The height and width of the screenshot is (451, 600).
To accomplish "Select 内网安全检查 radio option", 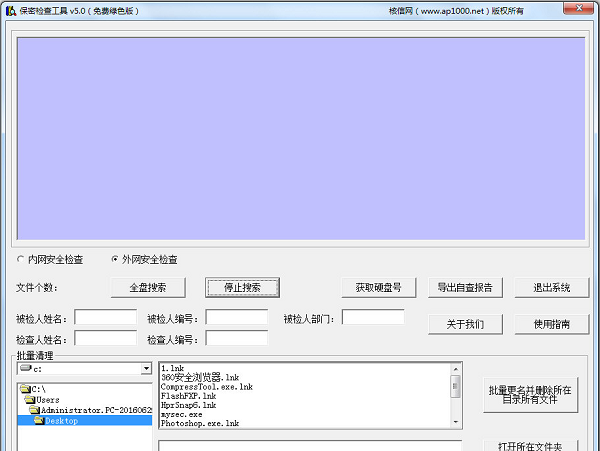I will point(22,260).
